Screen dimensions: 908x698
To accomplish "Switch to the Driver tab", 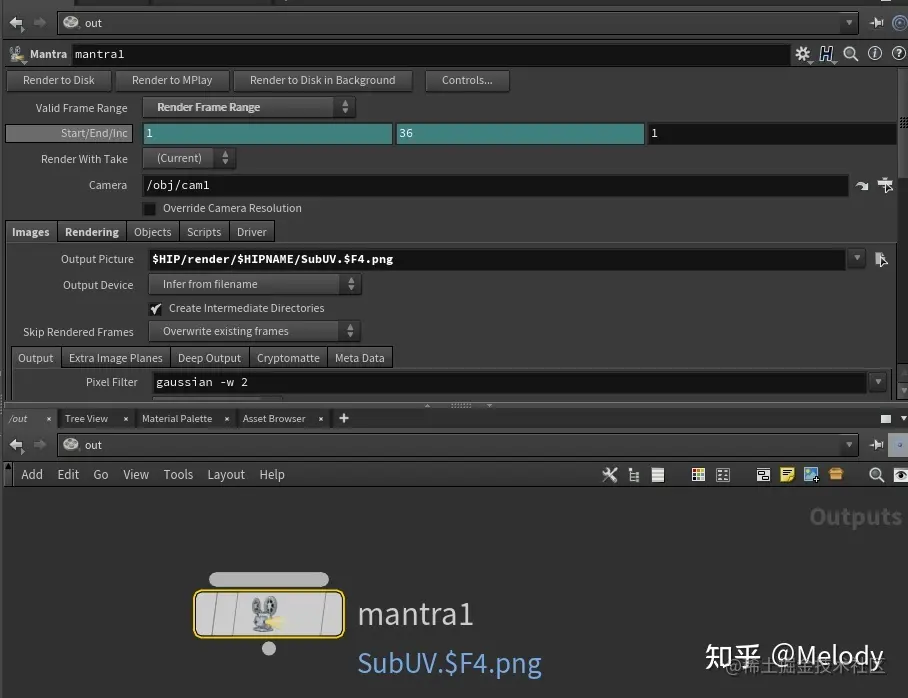I will 251,232.
